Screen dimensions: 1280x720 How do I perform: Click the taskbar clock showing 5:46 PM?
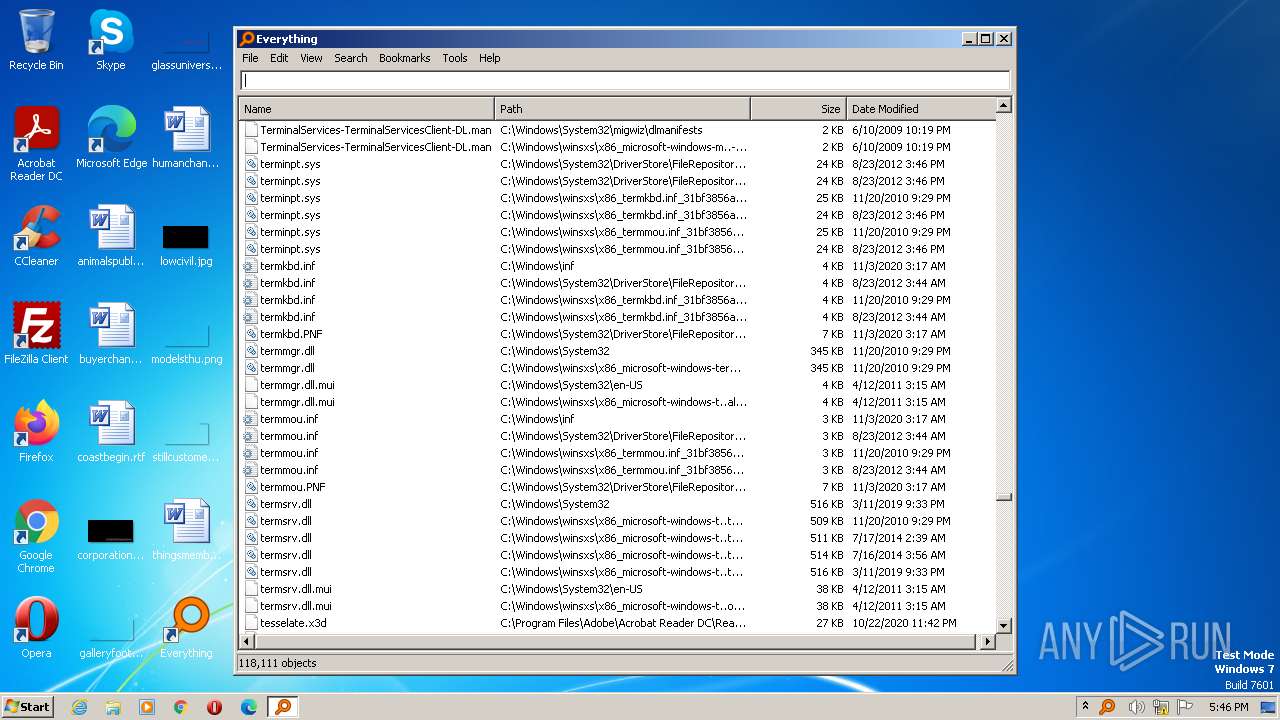coord(1228,707)
